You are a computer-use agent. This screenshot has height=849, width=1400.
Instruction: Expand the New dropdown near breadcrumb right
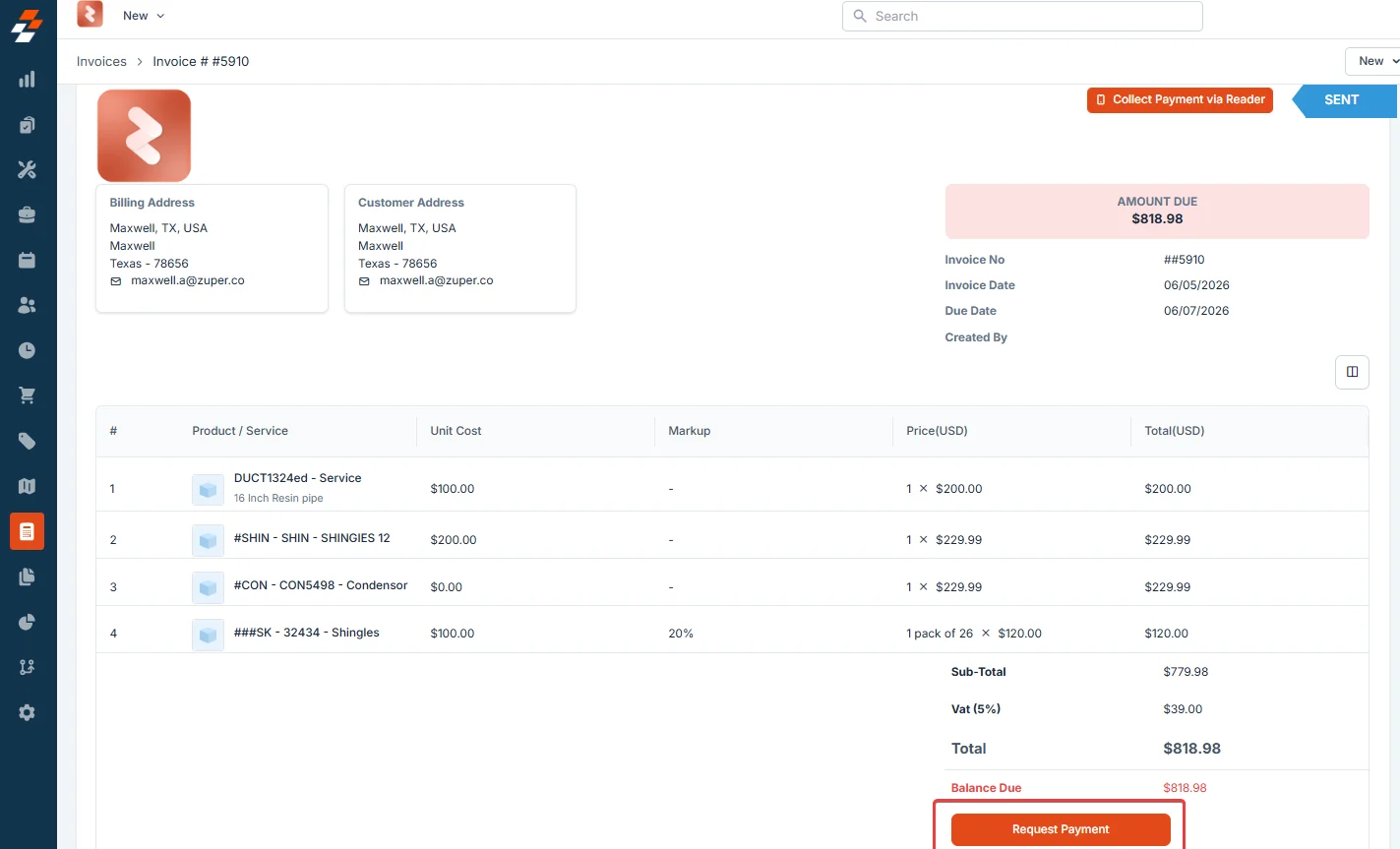tap(1372, 61)
